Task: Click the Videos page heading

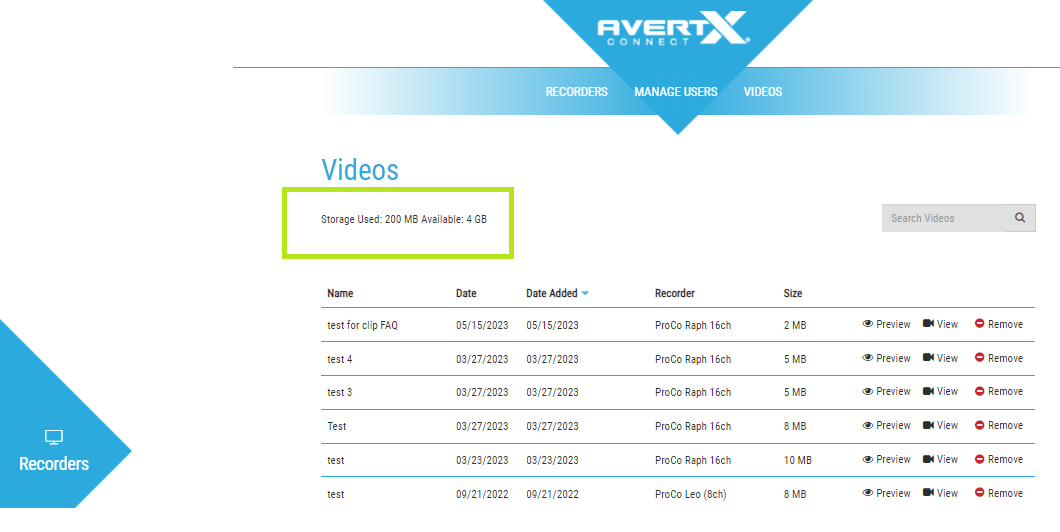Action: pos(360,170)
